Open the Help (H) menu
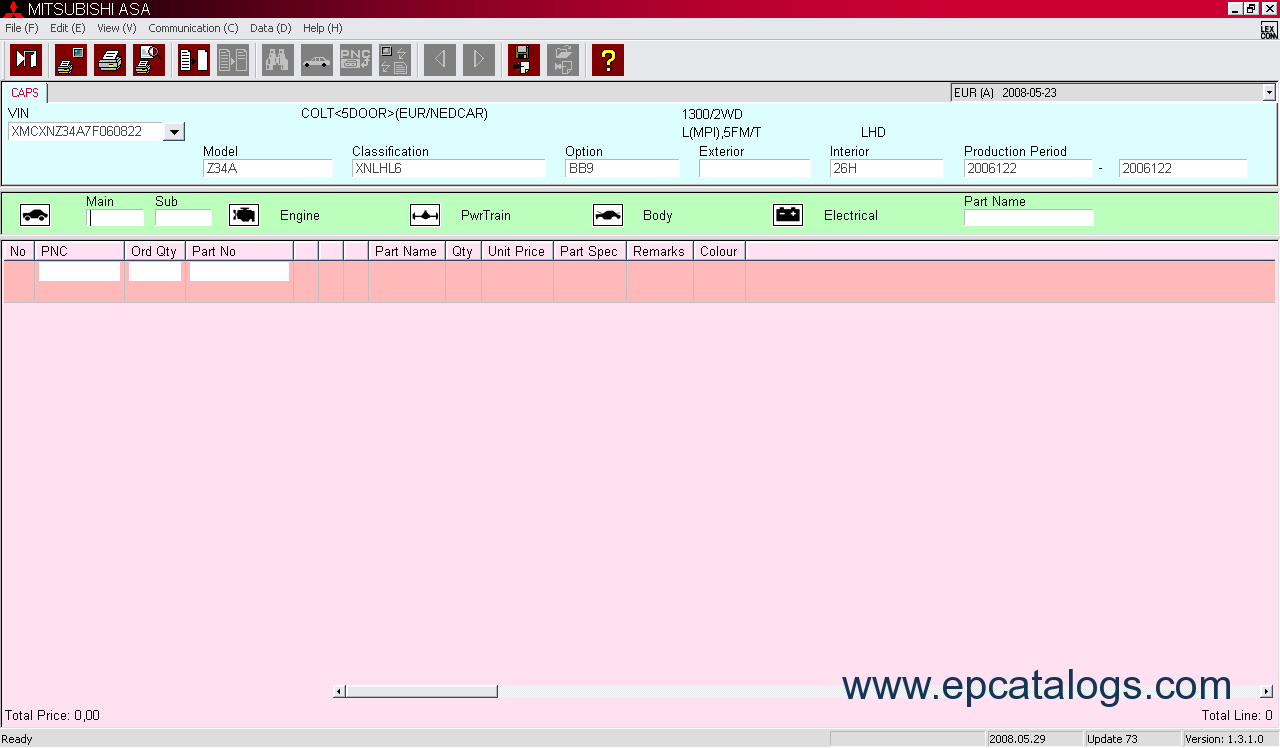Screen dimensions: 1280x748 (x=322, y=28)
